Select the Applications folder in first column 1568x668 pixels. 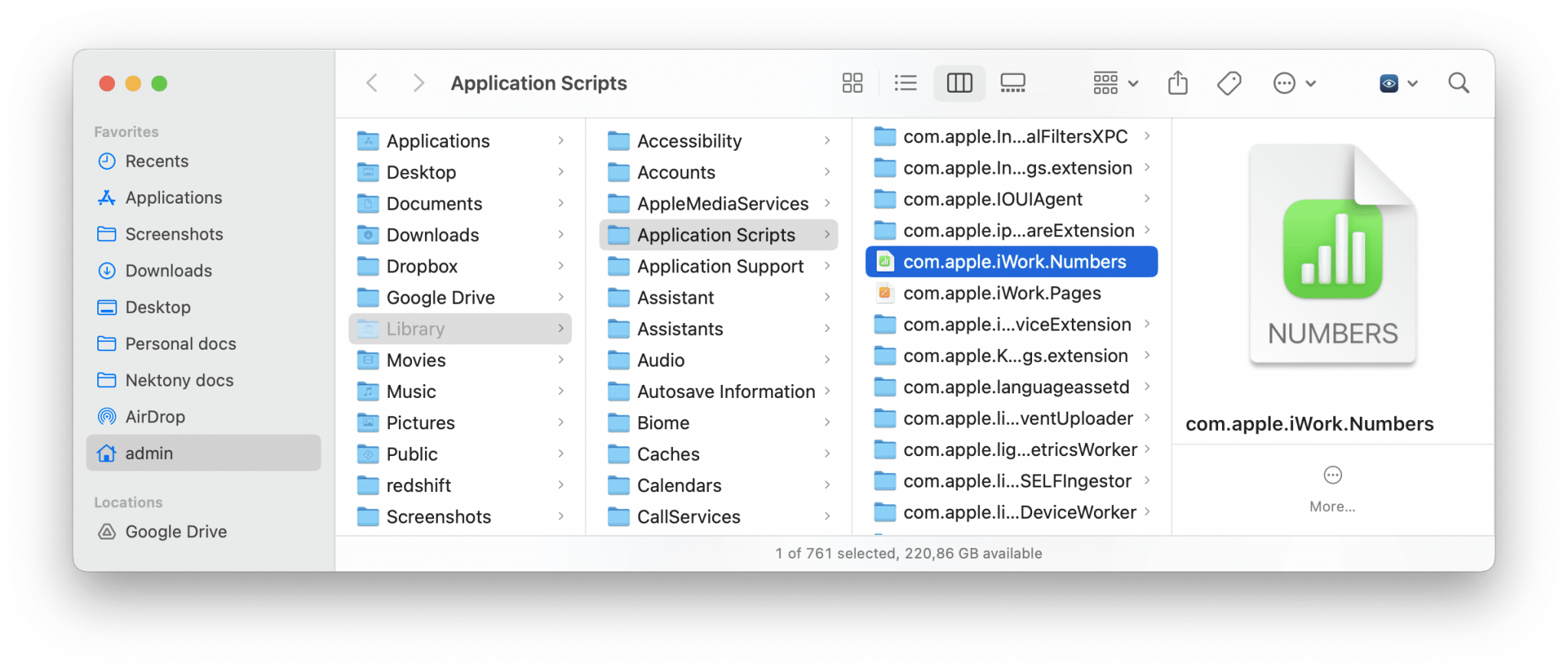pos(460,141)
